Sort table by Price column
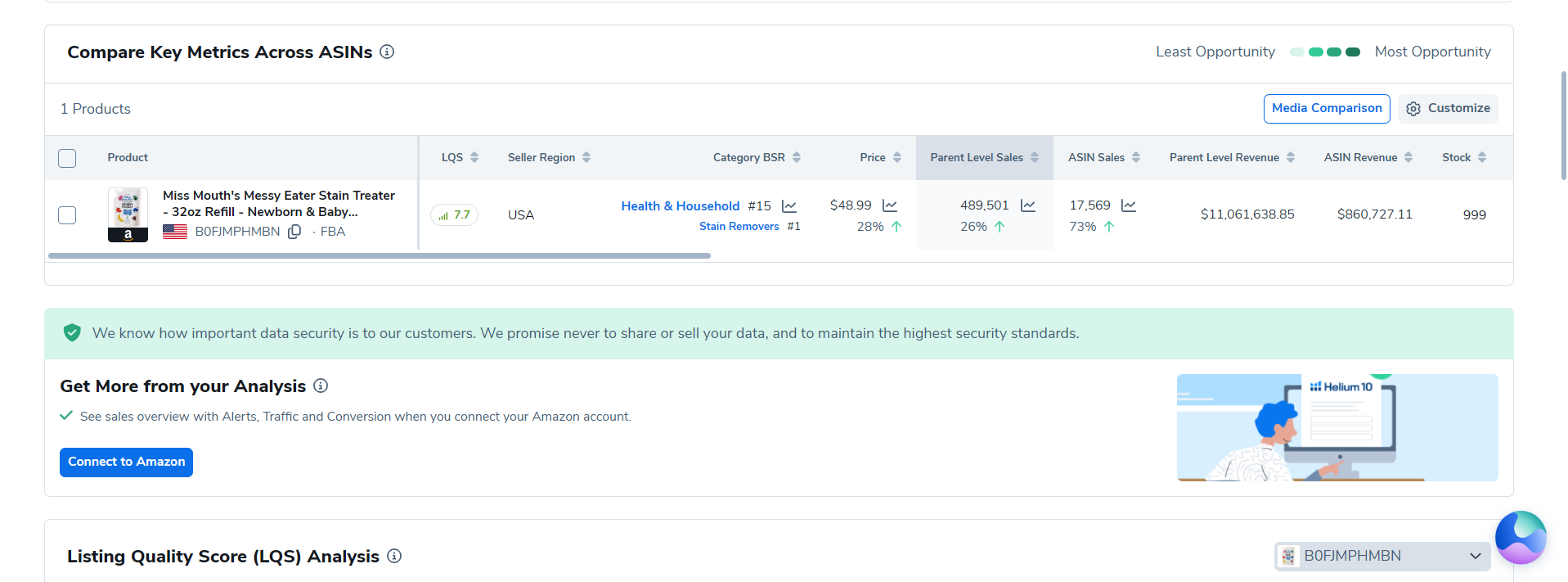 897,157
